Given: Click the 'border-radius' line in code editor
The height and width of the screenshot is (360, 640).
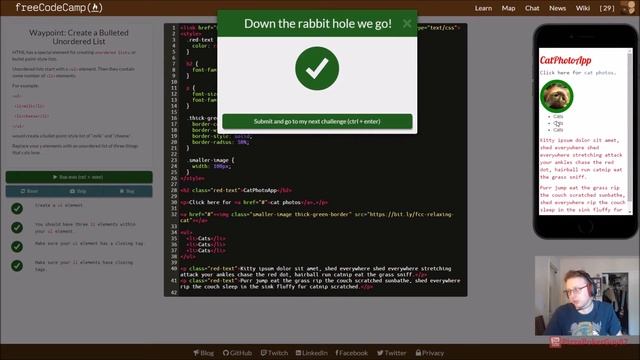Looking at the screenshot, I should (220, 142).
